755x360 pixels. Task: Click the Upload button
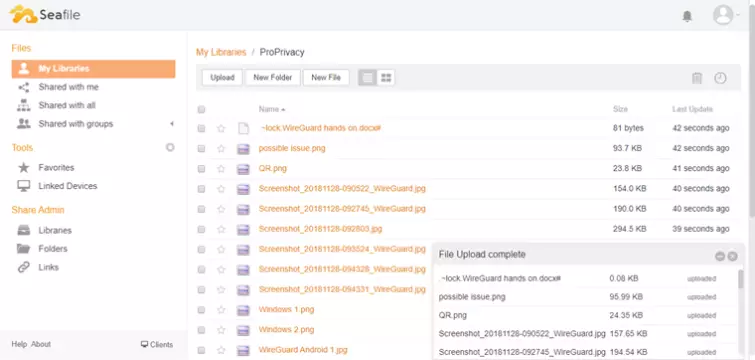[x=222, y=77]
